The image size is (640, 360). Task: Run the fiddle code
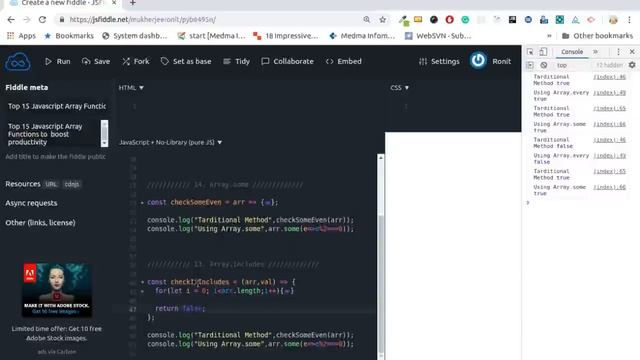pyautogui.click(x=58, y=61)
